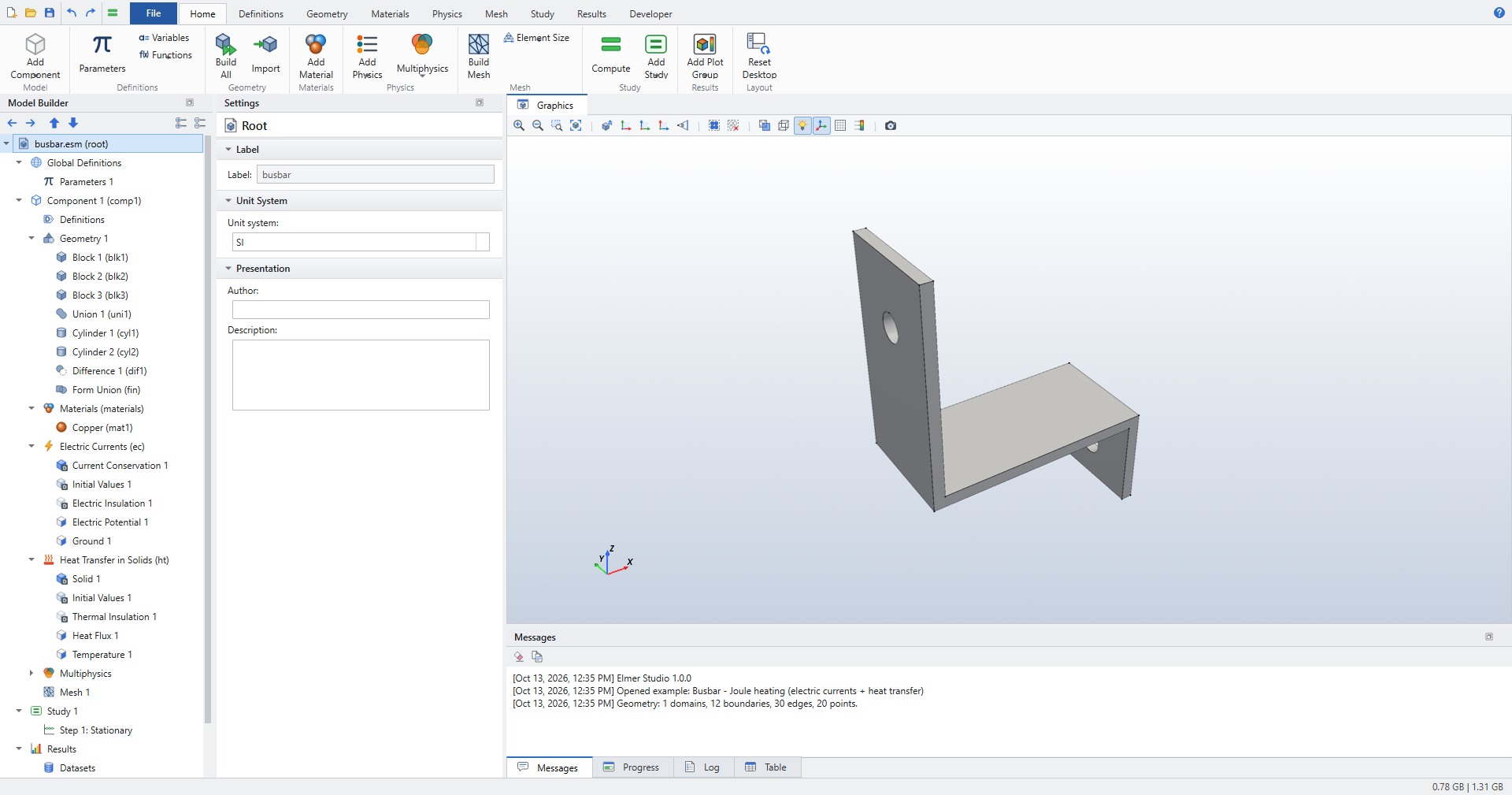Switch to the Log tab

(702, 767)
